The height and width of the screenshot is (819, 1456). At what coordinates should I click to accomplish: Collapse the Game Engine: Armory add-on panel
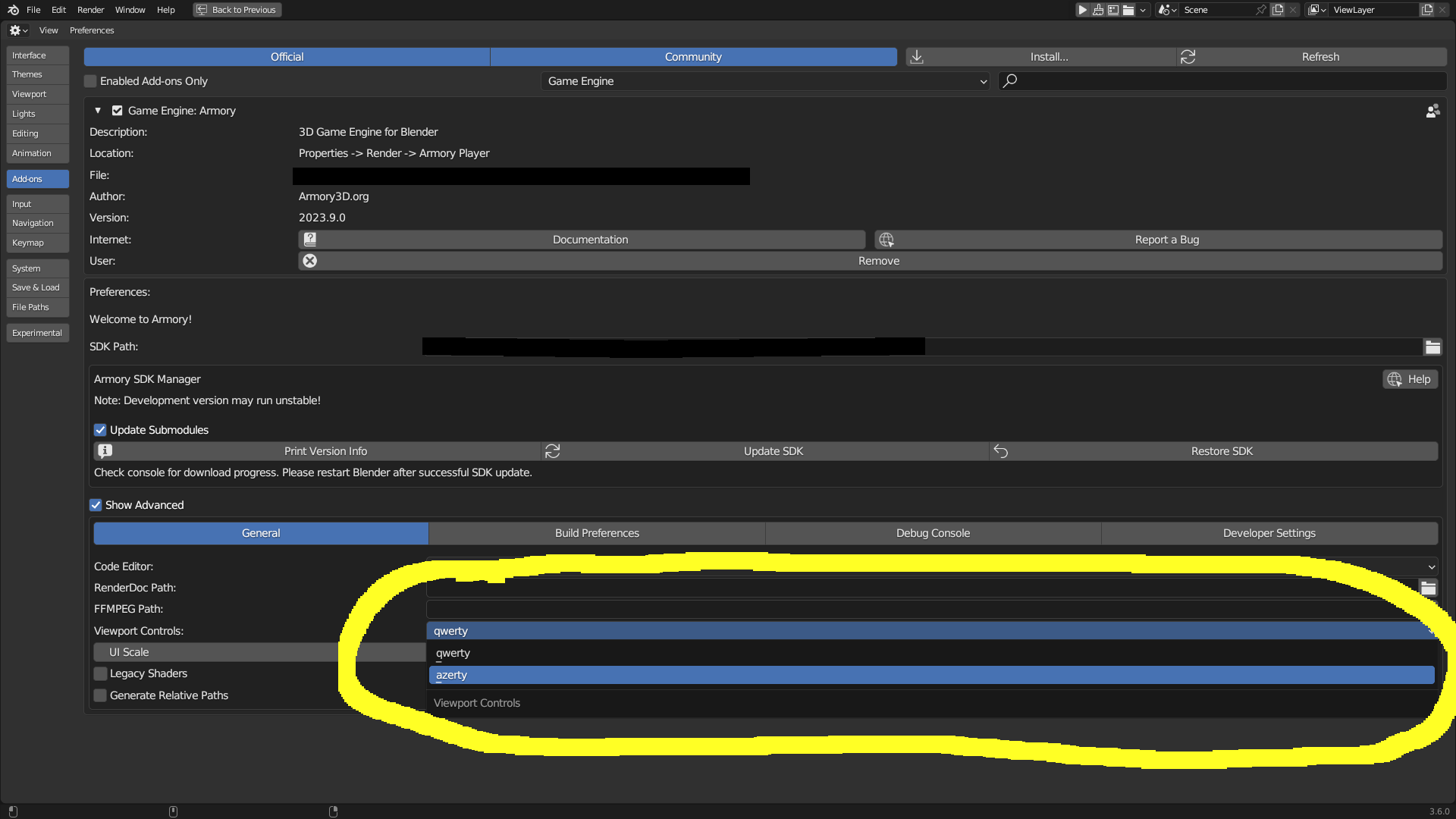tap(98, 111)
